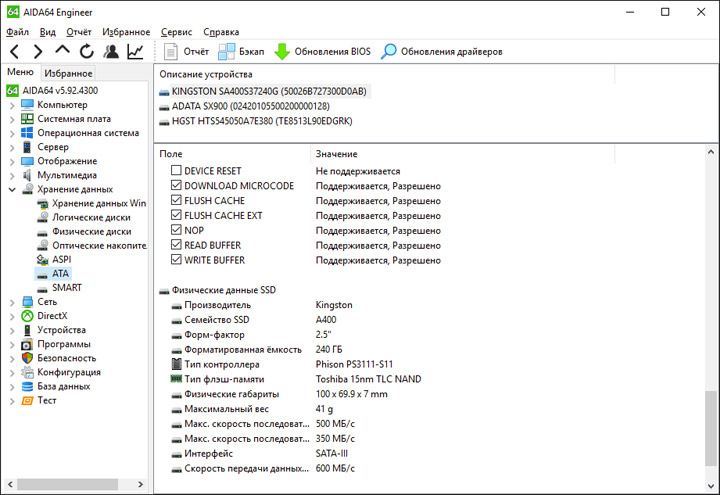Open Хранение данных Win item
This screenshot has height=495, width=720.
click(x=99, y=203)
